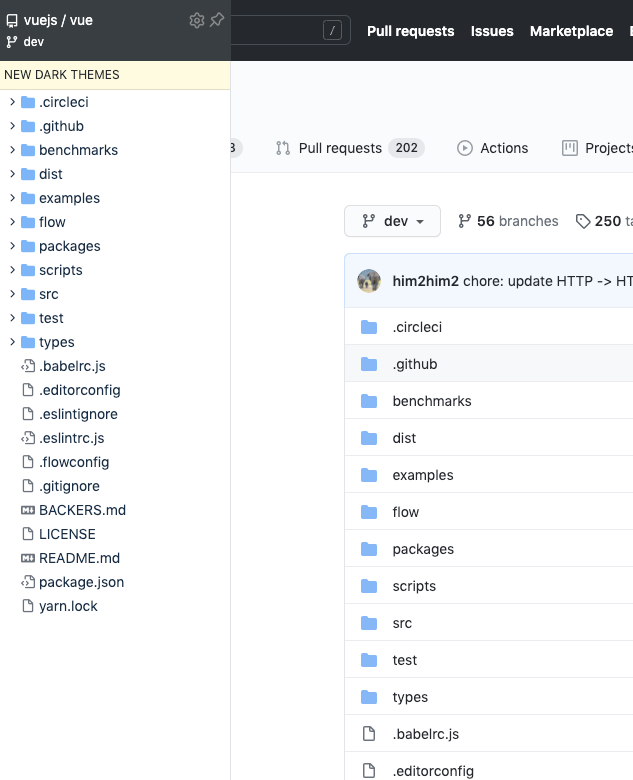
Task: Open .editorconfig in the file list
Action: point(433,771)
